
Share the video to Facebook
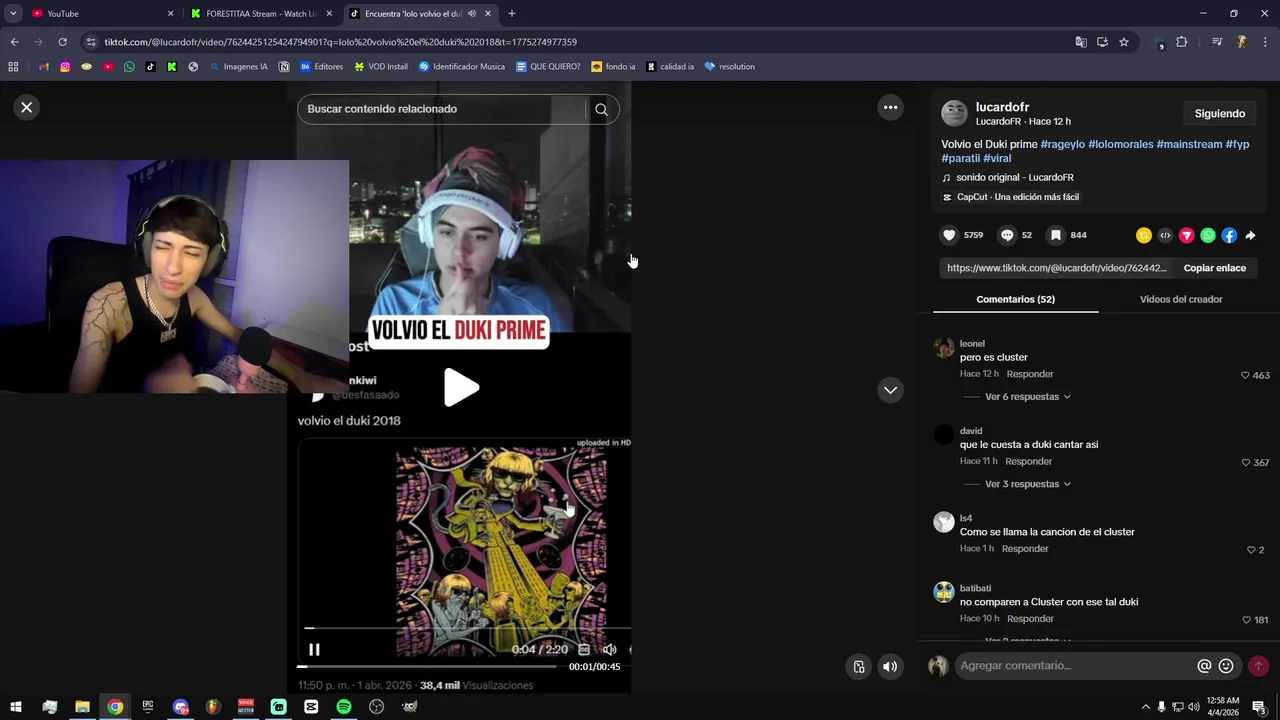pos(1229,236)
